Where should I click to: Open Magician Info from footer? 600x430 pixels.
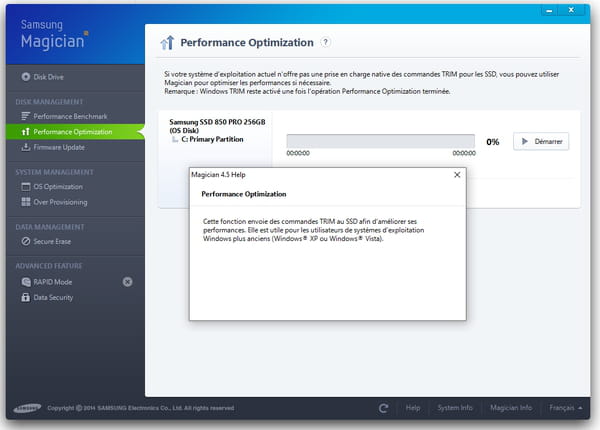point(511,408)
